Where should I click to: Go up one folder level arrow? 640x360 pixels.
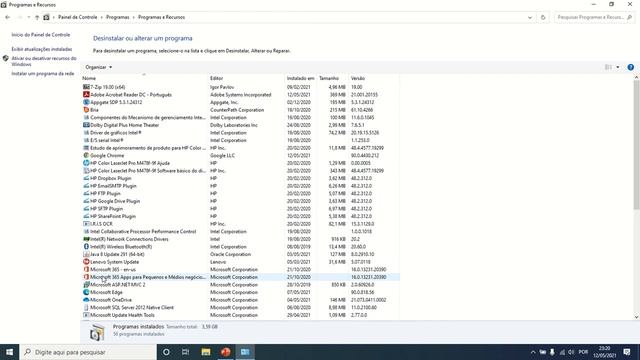pos(37,17)
